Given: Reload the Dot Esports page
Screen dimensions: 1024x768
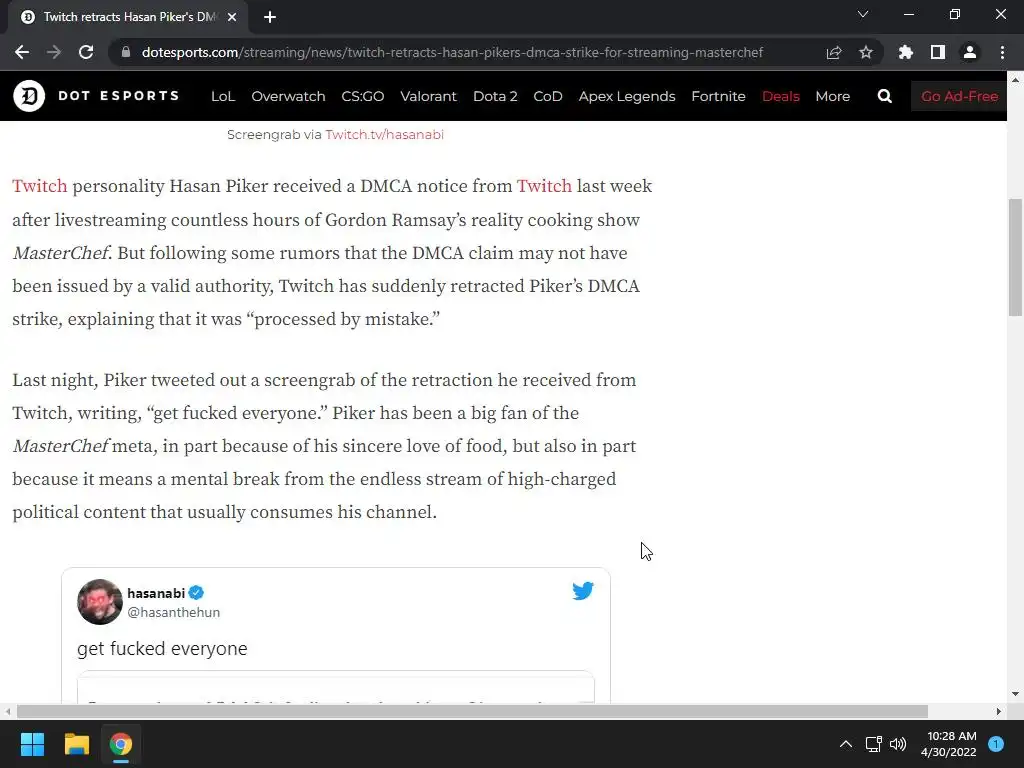Looking at the screenshot, I should [x=86, y=52].
